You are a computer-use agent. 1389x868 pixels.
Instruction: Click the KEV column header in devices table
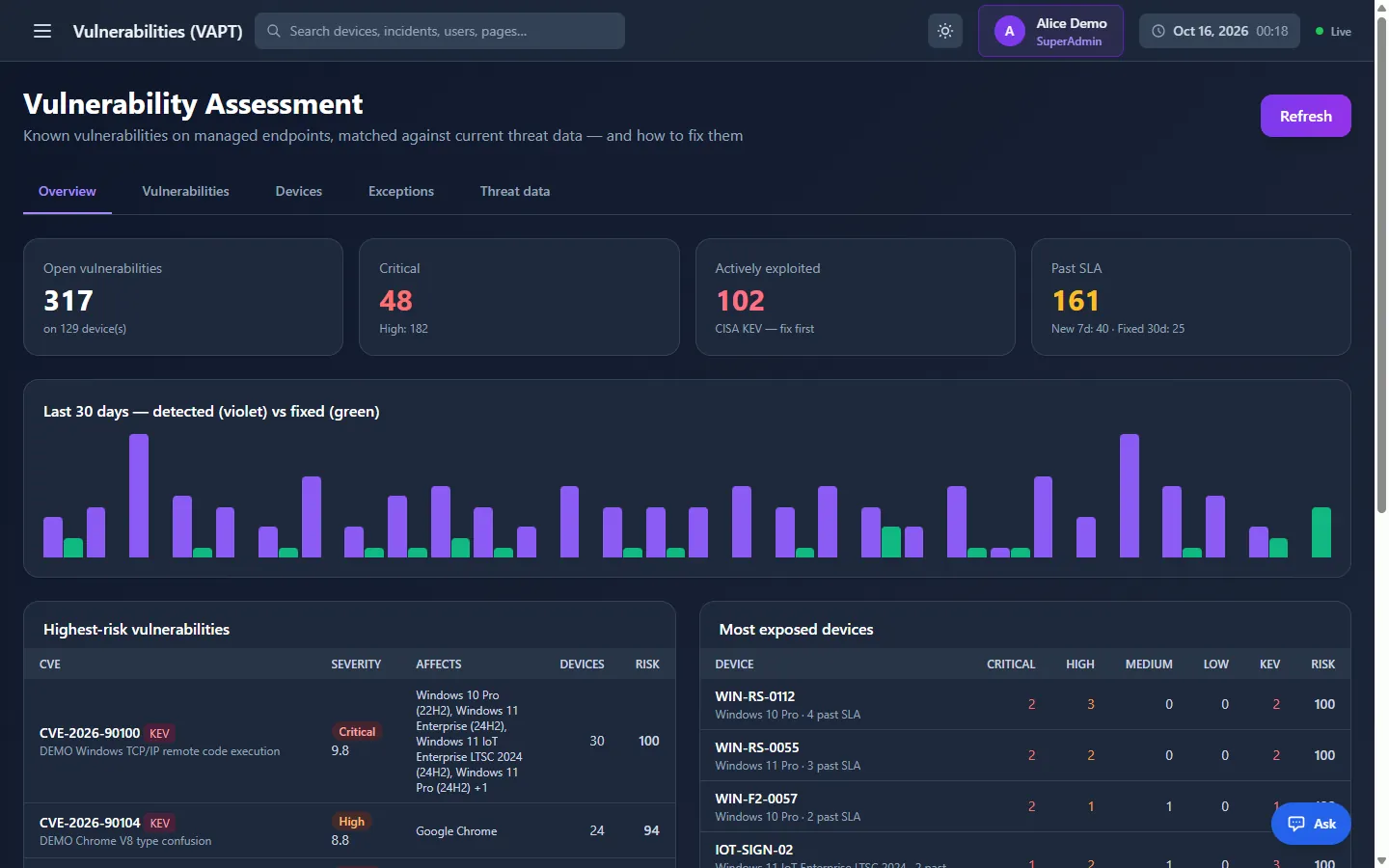click(x=1269, y=665)
